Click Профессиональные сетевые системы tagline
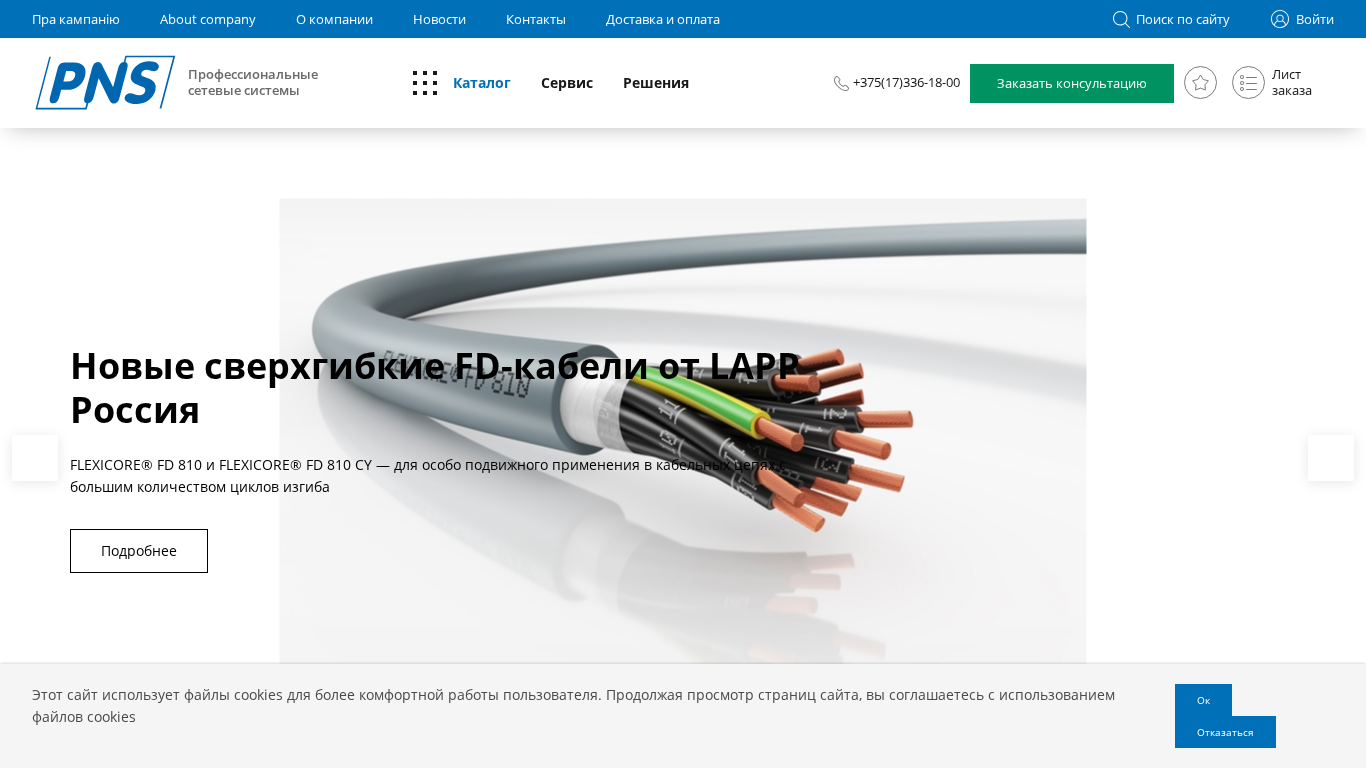1366x768 pixels. coord(253,83)
